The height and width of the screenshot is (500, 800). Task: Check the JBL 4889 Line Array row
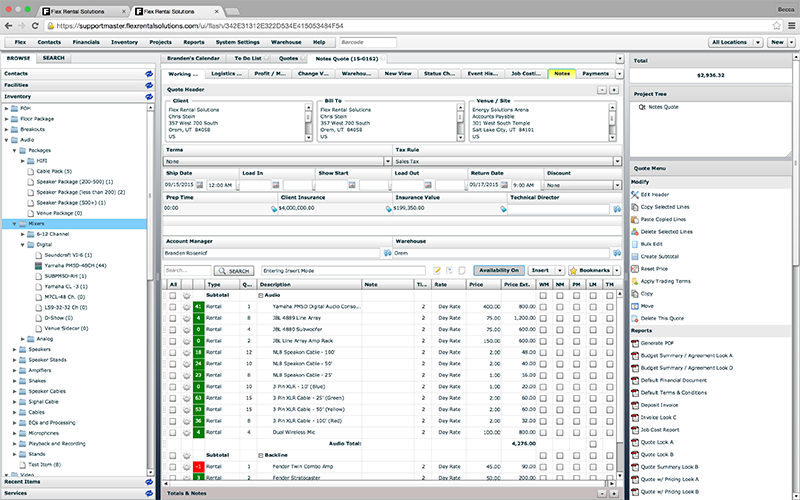click(172, 318)
